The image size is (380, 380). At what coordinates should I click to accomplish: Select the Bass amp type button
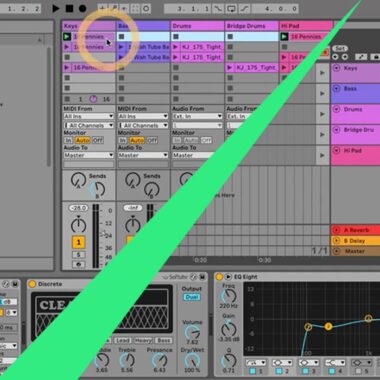tap(164, 340)
